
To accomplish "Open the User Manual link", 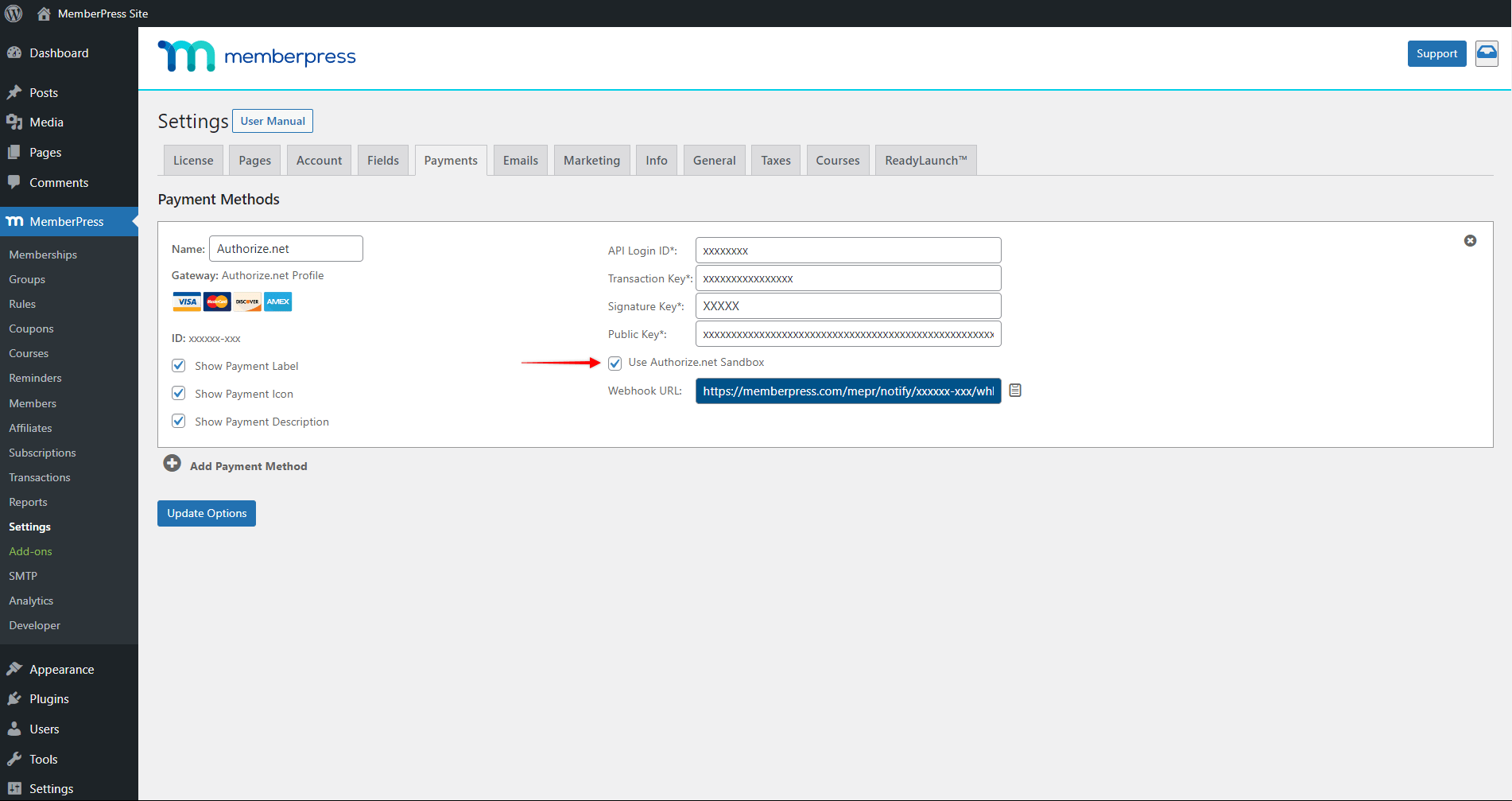I will (273, 121).
